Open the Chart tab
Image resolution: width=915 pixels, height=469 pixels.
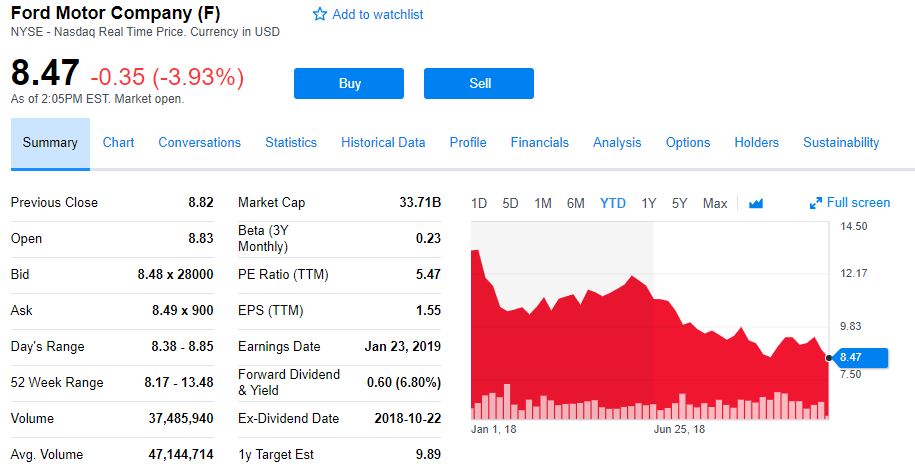click(118, 142)
